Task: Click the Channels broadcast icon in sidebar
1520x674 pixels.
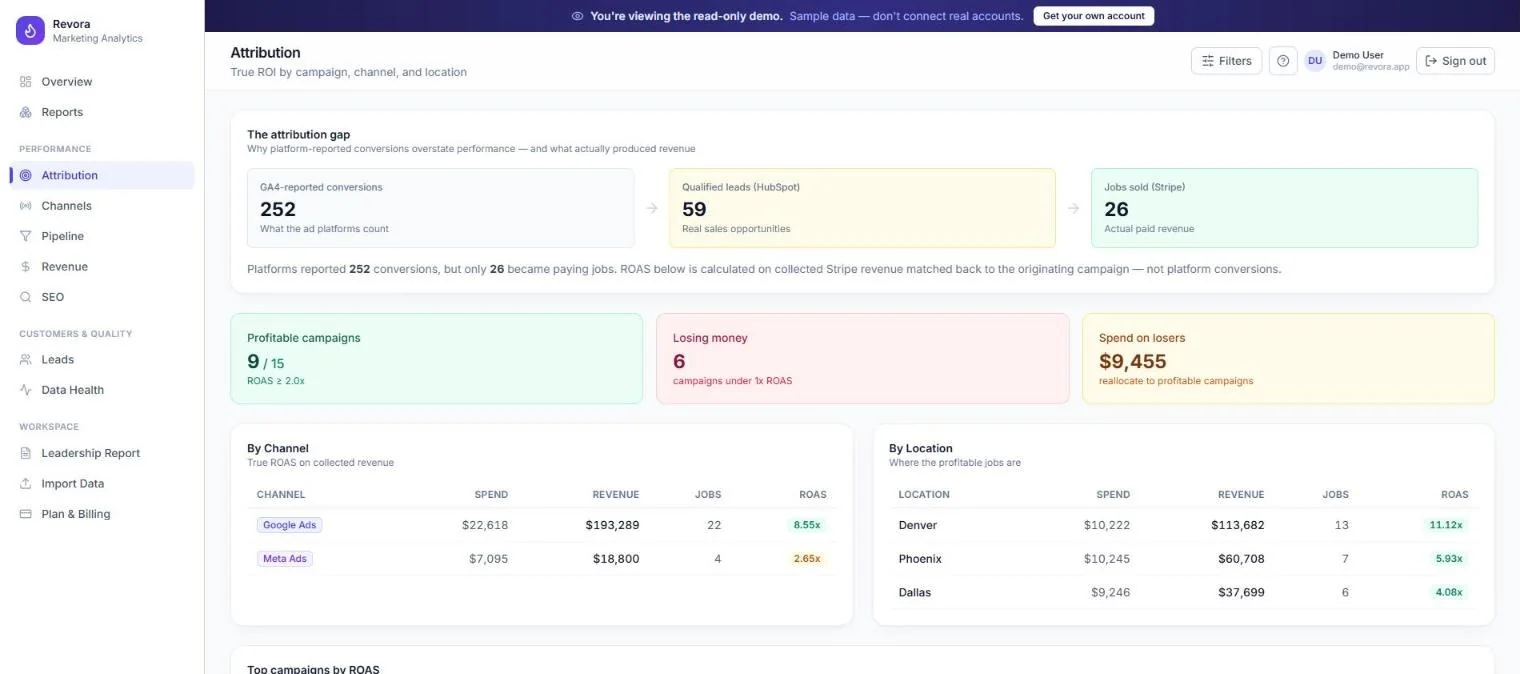Action: 26,206
